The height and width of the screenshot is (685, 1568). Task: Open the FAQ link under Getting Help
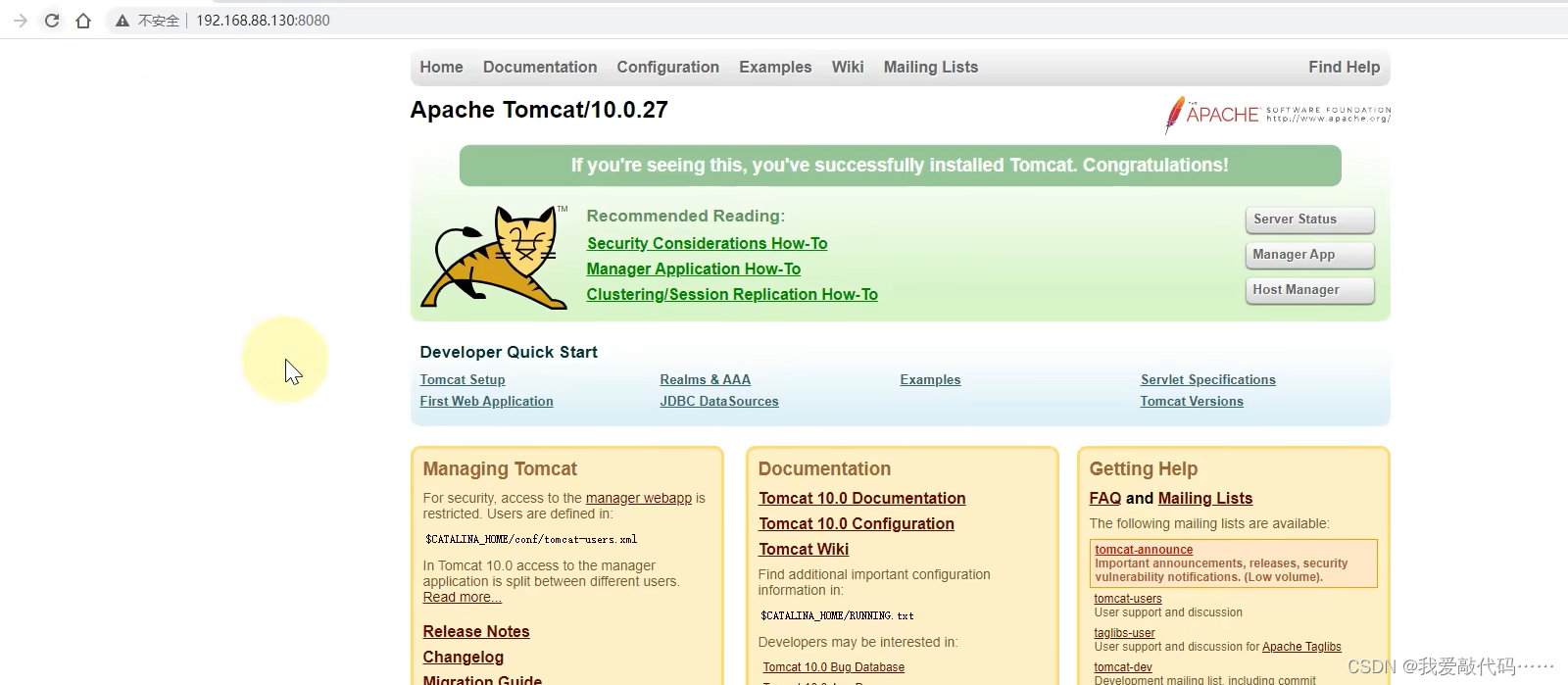1104,498
